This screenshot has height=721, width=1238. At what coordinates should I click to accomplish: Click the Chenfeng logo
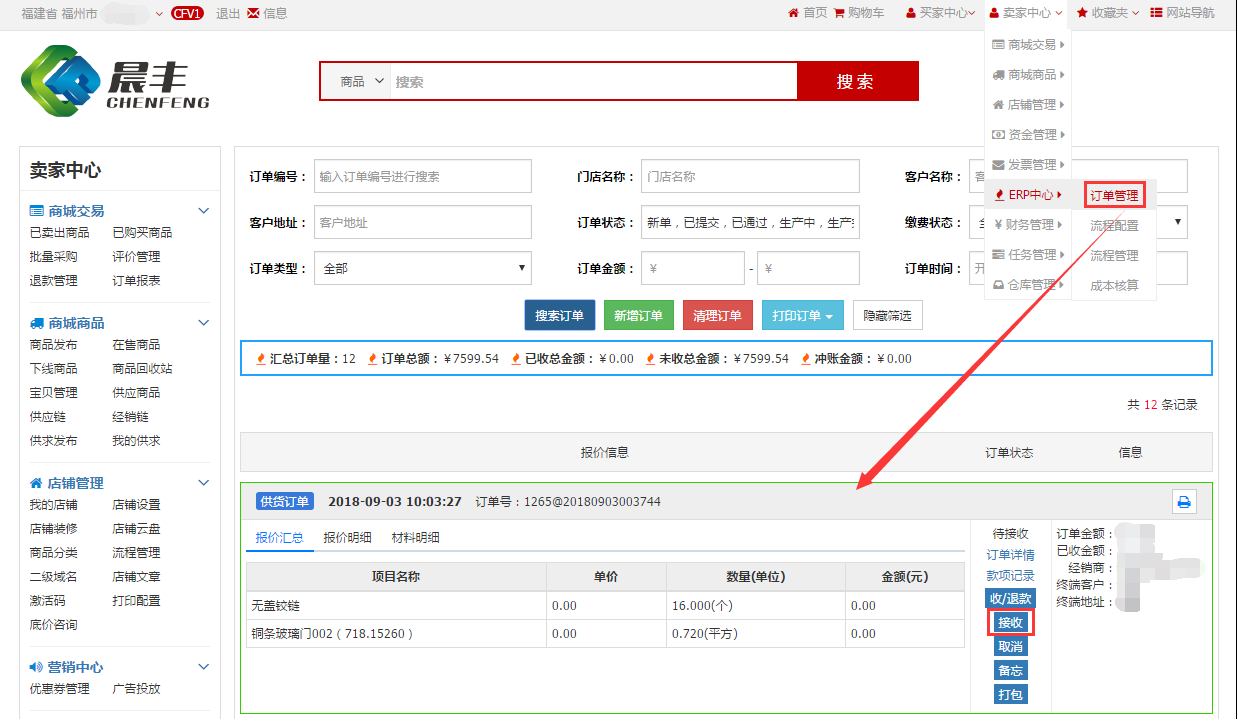115,81
